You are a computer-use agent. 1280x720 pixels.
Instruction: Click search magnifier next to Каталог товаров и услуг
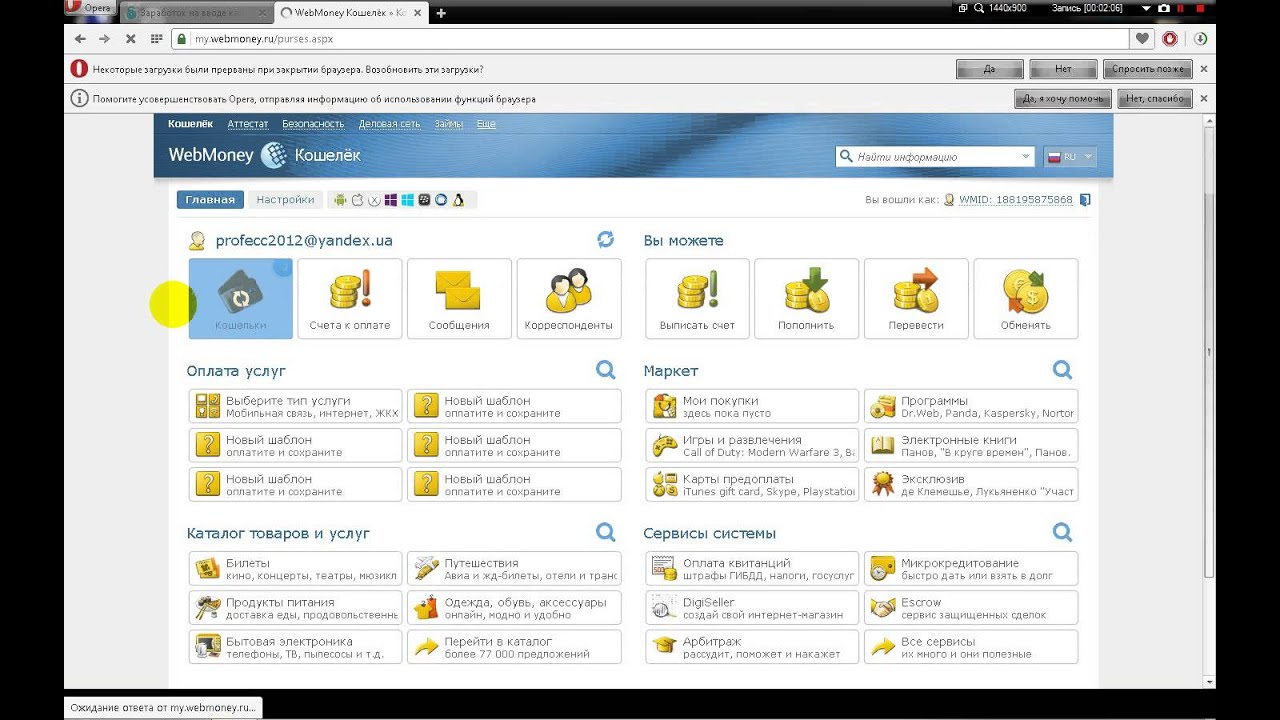click(x=605, y=532)
